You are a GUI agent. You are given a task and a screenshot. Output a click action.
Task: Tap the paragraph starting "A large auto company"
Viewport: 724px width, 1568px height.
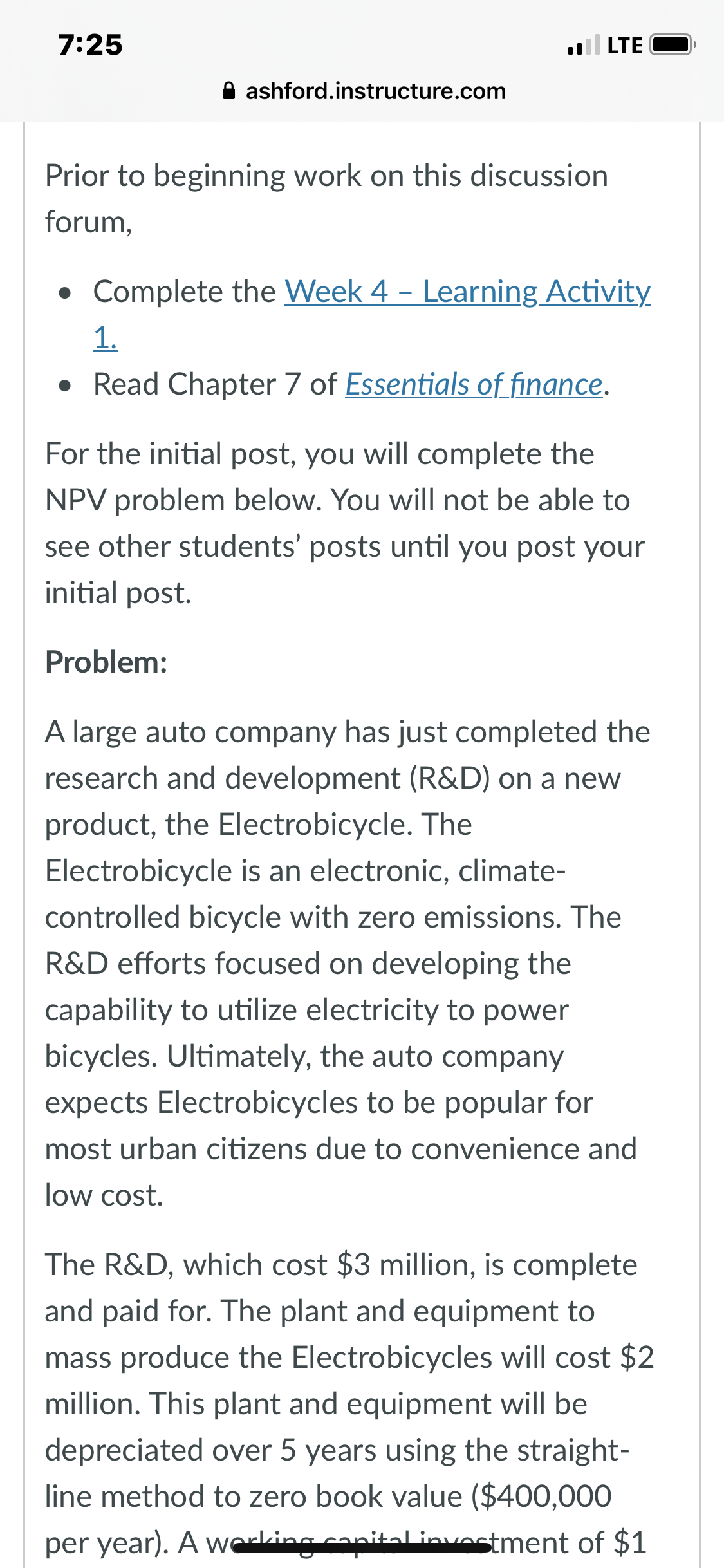coord(348,964)
